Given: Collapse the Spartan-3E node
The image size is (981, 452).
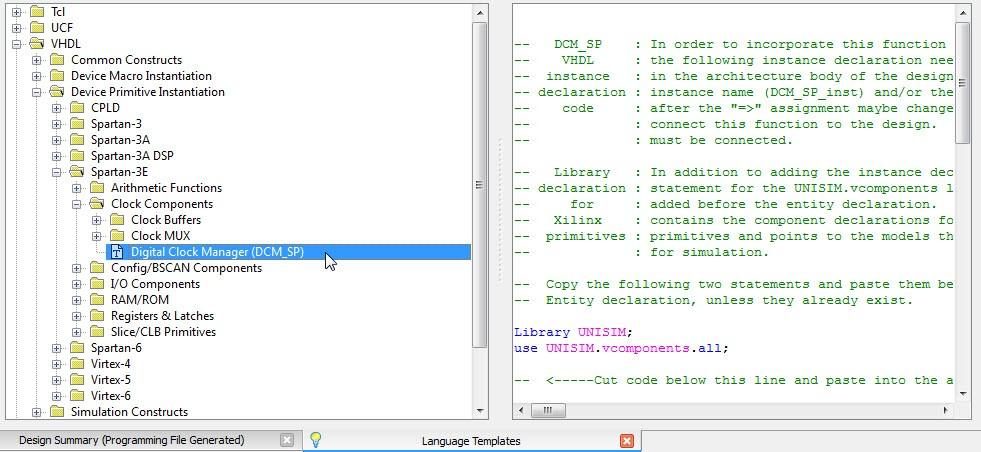Looking at the screenshot, I should pyautogui.click(x=56, y=172).
